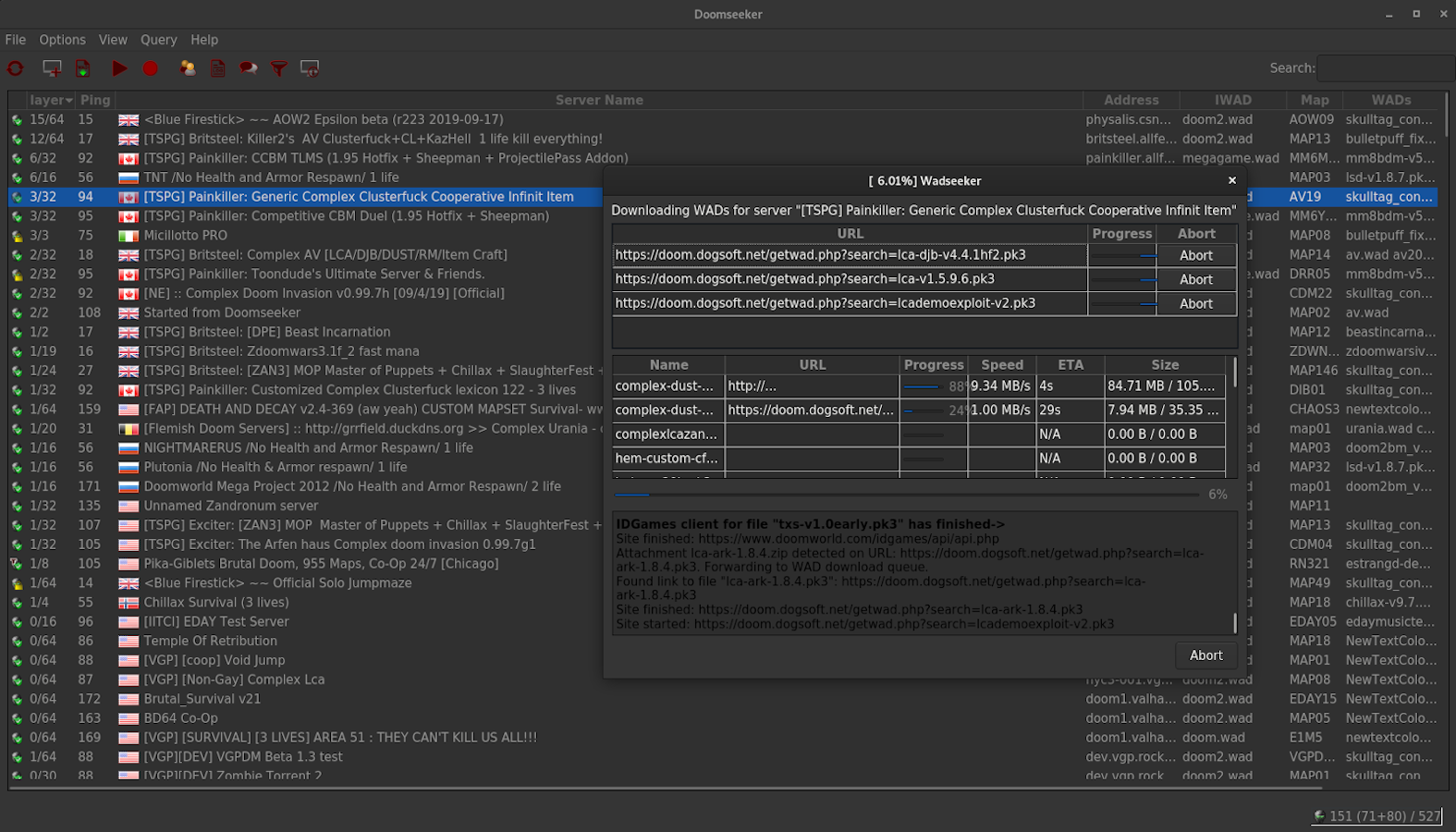This screenshot has height=832, width=1456.
Task: Click the ETA column header in Wadseeker
Action: [x=1071, y=365]
